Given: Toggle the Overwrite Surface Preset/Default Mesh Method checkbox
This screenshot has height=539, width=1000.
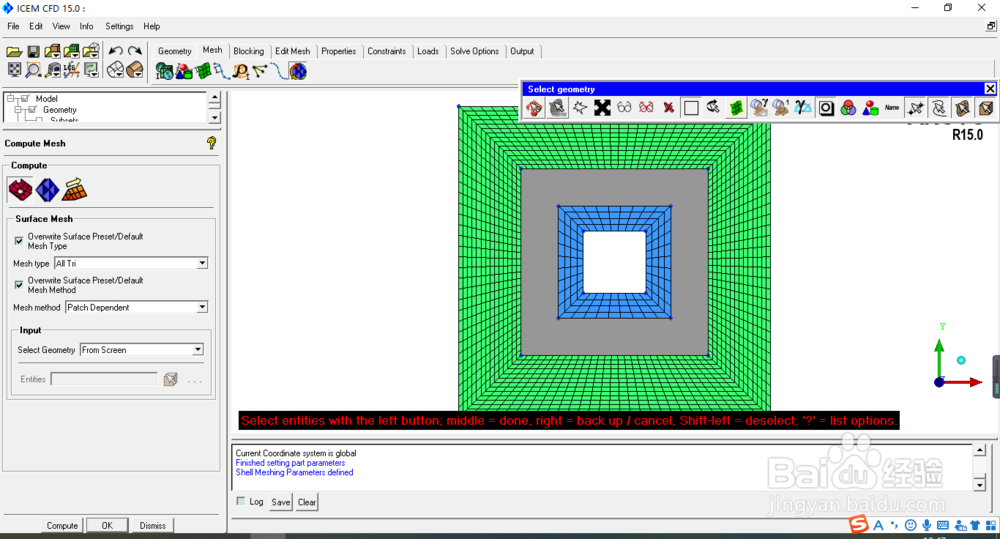Looking at the screenshot, I should [x=18, y=284].
